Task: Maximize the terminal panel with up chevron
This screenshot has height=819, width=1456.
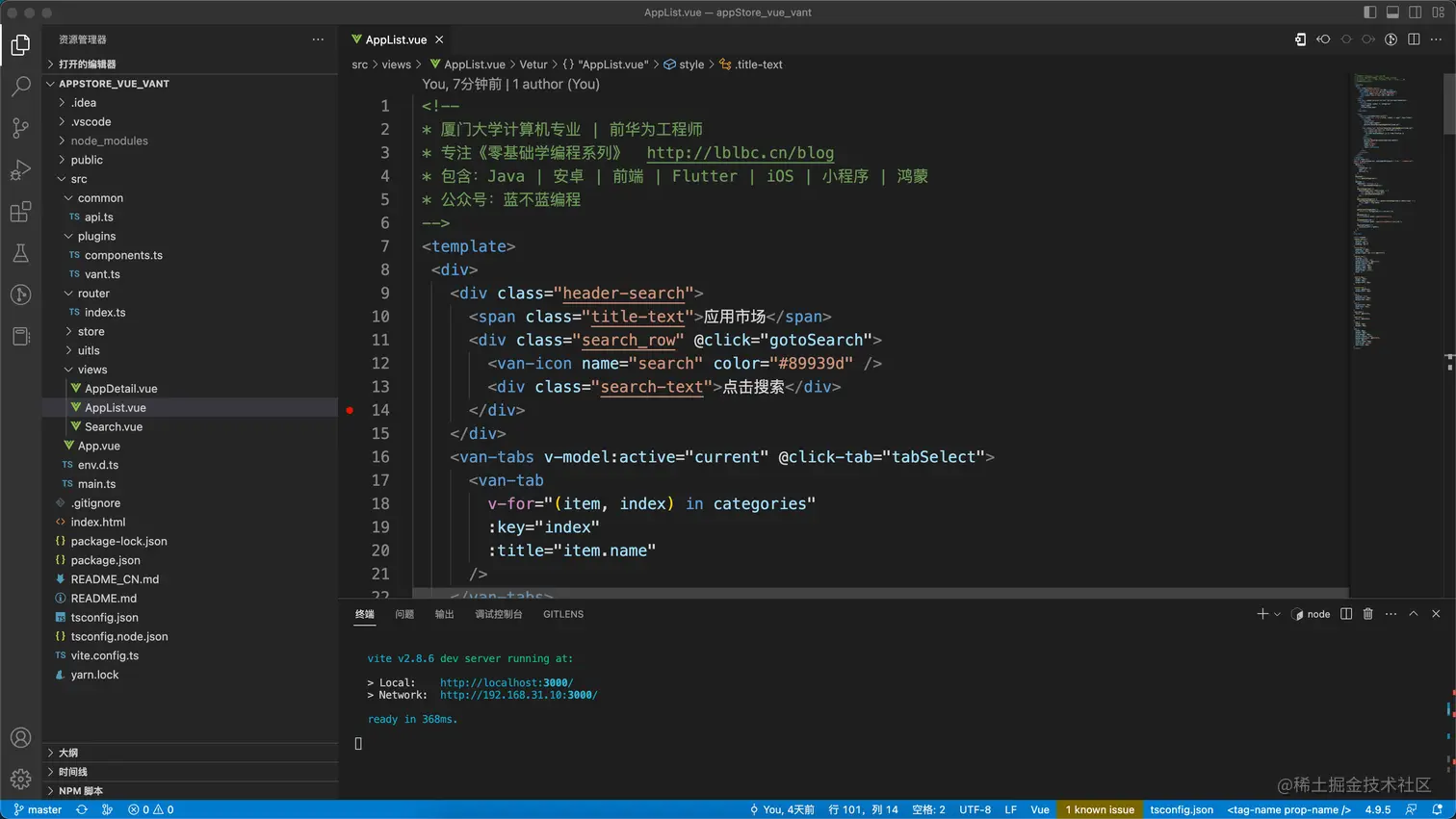Action: [x=1414, y=614]
